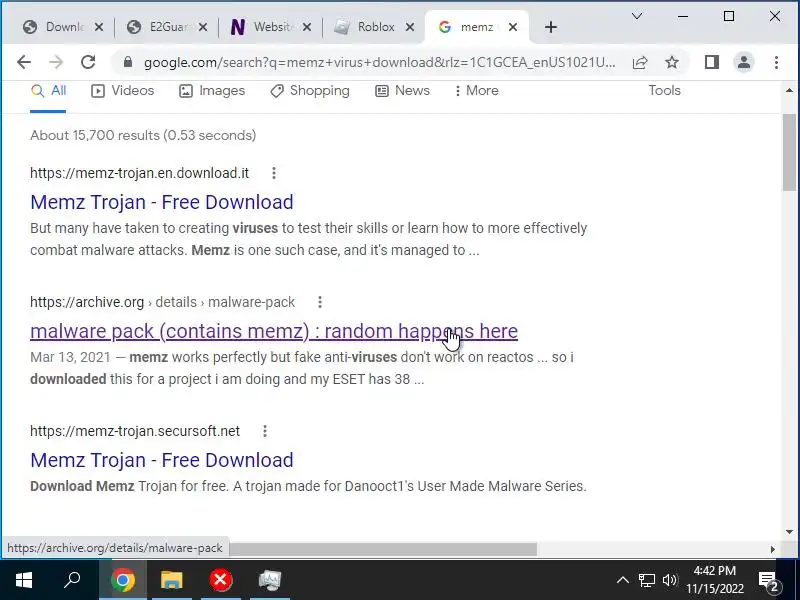Screen dimensions: 800x600
Task: Close the active memz Google tab
Action: pyautogui.click(x=513, y=27)
